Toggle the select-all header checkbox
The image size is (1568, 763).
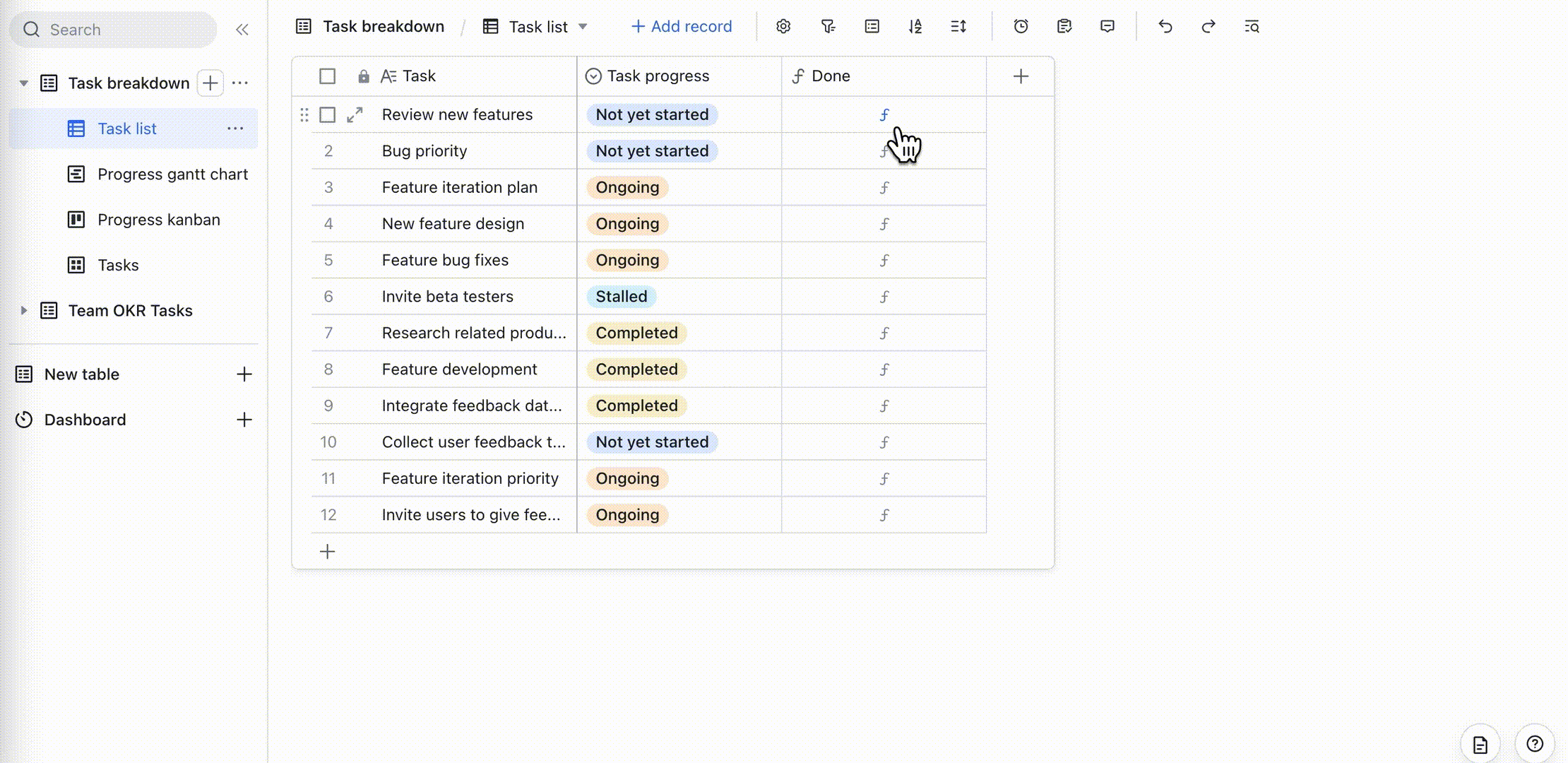pyautogui.click(x=327, y=76)
